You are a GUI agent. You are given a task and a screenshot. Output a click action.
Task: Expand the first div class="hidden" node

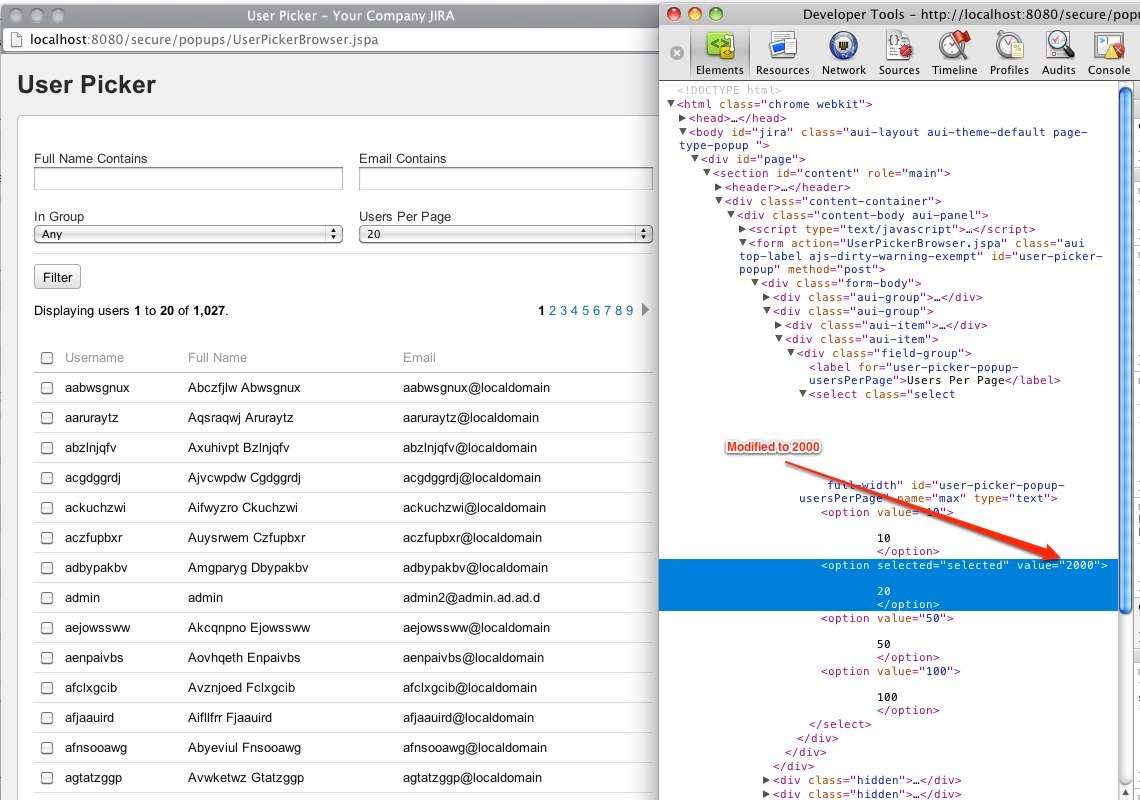tap(766, 780)
